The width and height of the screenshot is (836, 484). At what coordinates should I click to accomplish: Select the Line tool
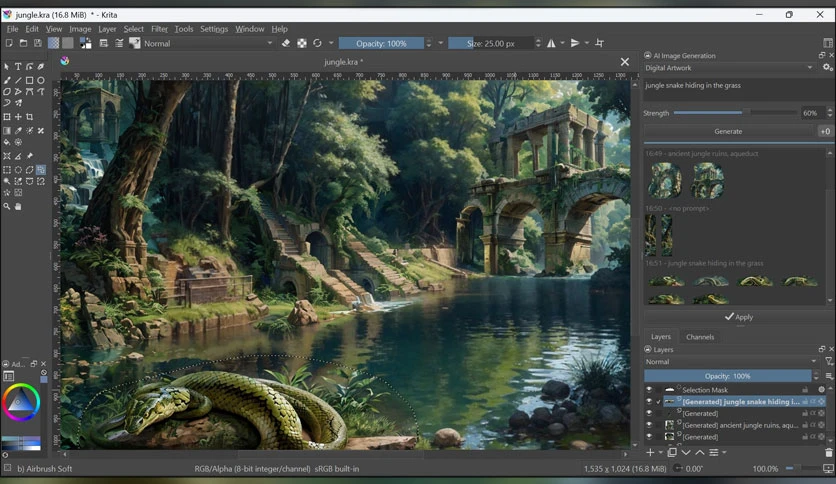tap(18, 80)
